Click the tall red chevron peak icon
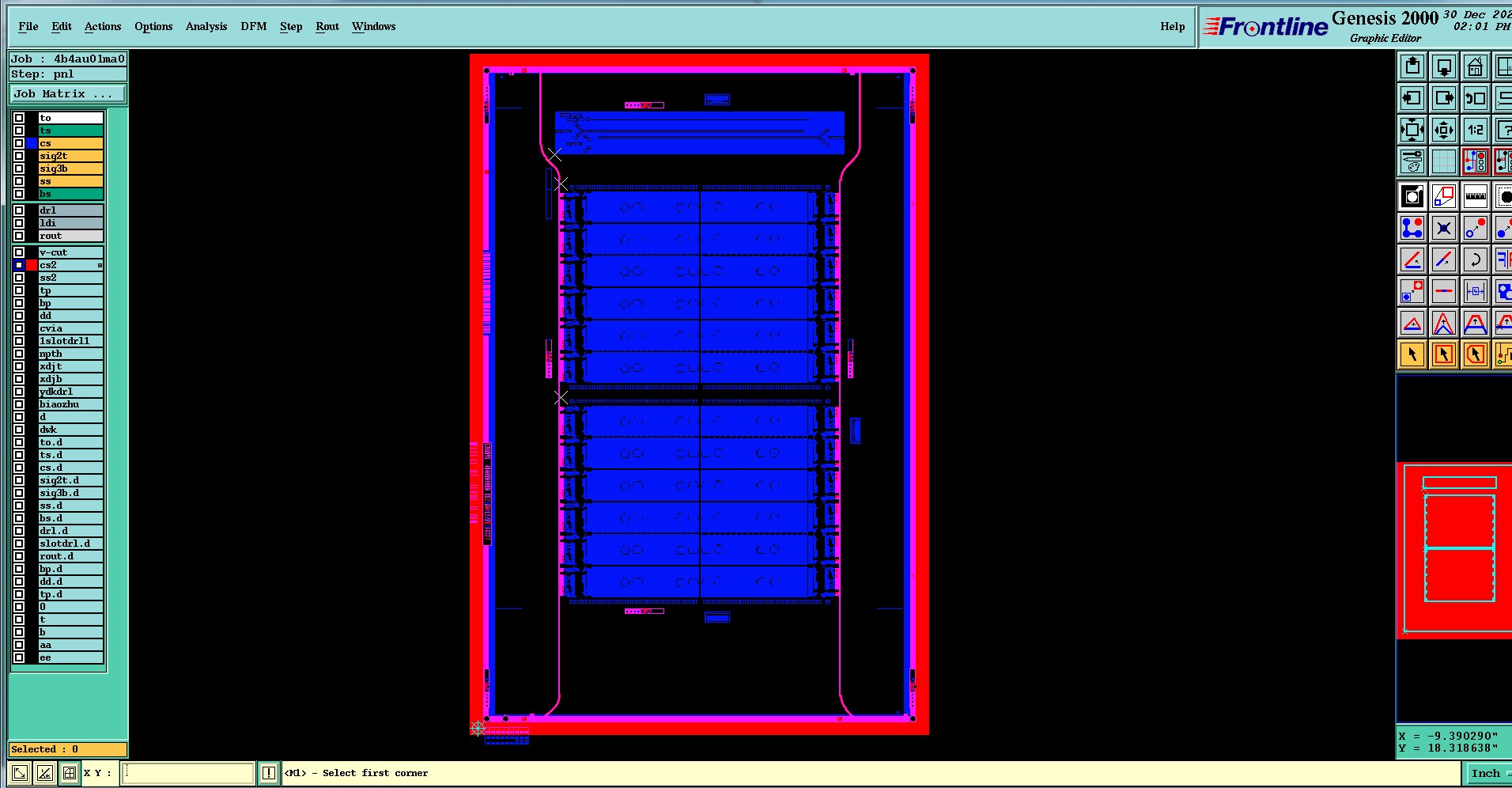Viewport: 1512px width, 788px height. click(x=1444, y=323)
